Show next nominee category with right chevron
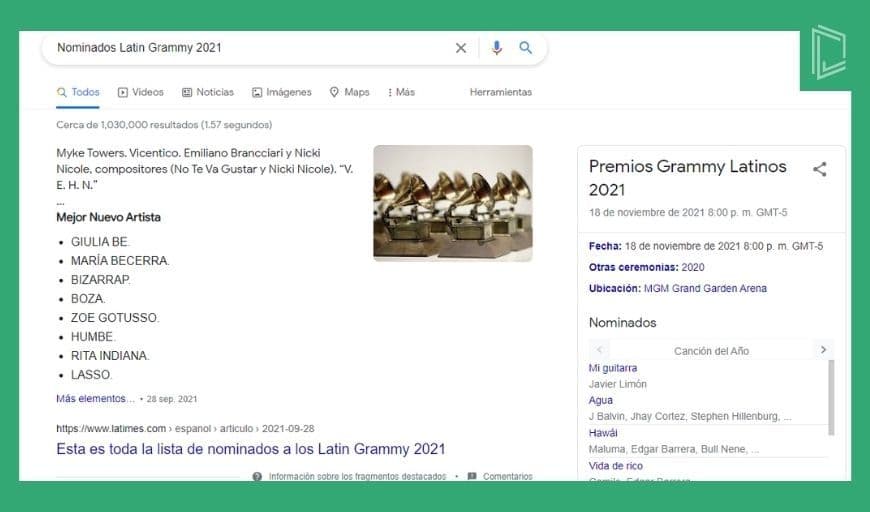The image size is (870, 512). pos(823,349)
